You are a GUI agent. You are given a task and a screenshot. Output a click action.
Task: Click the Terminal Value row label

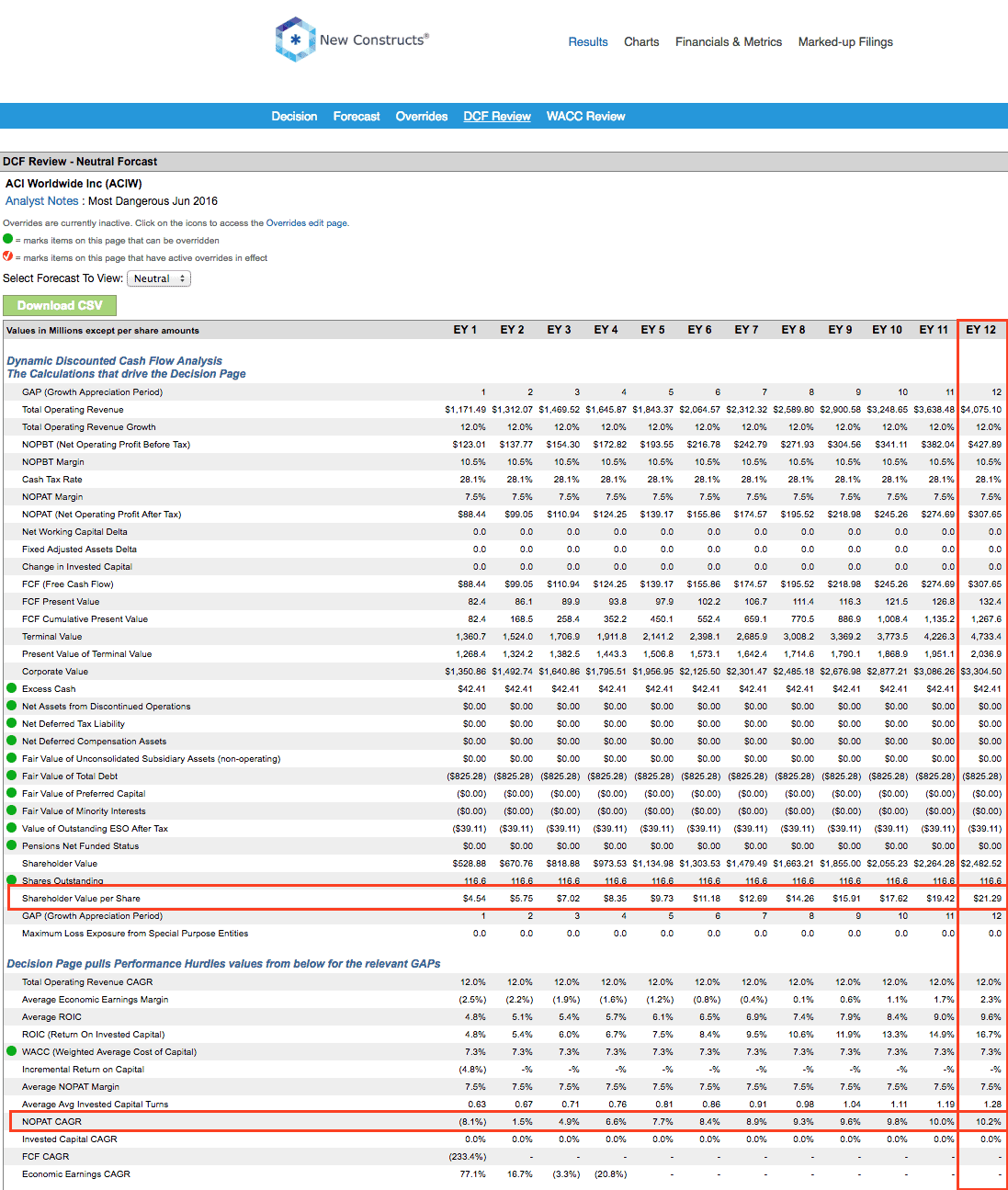(x=51, y=636)
